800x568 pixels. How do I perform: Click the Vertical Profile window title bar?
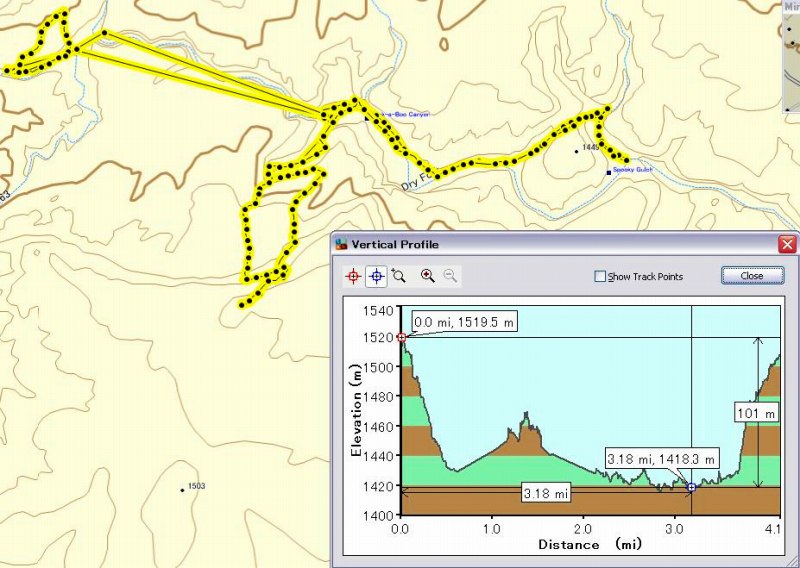pos(550,244)
